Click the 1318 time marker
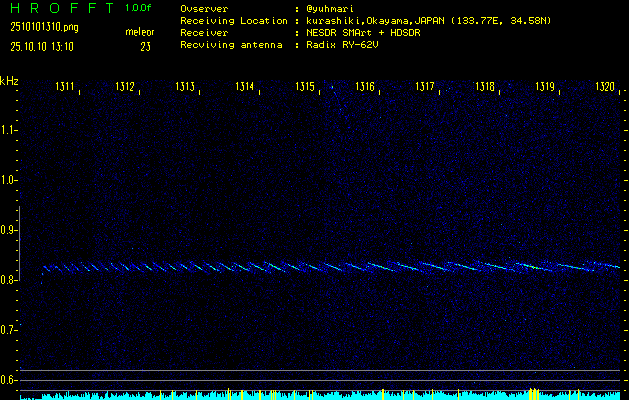The height and width of the screenshot is (400, 629). pos(485,88)
